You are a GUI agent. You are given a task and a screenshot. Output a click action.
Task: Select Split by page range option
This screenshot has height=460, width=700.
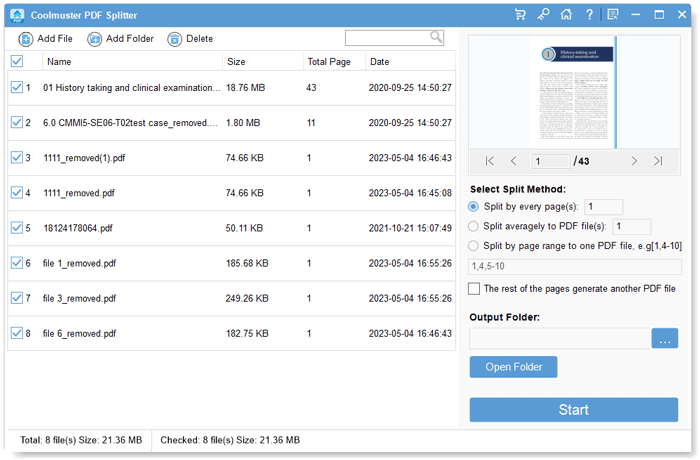pos(473,246)
